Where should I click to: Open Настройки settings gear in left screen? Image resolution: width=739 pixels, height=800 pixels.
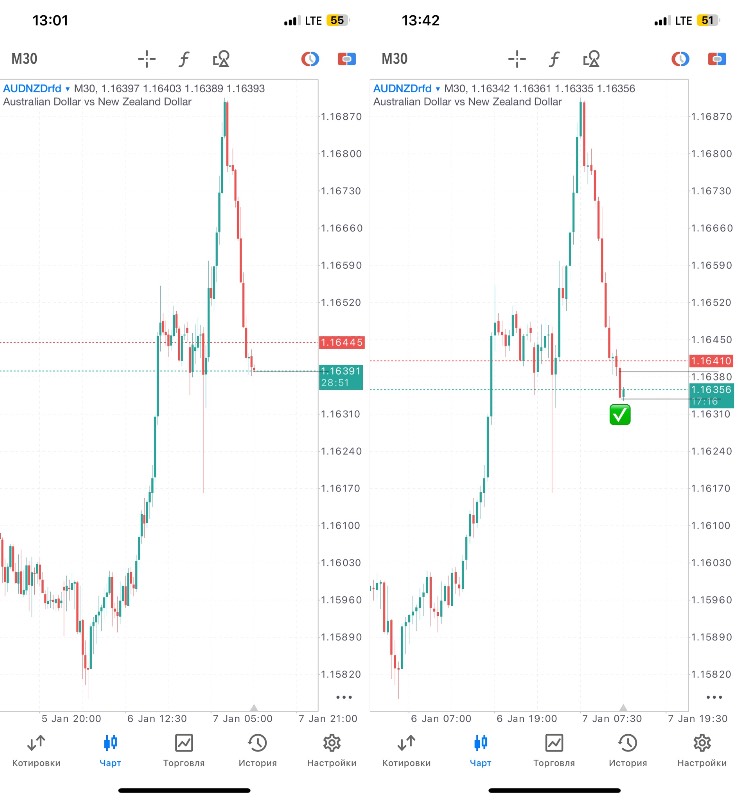(x=332, y=749)
